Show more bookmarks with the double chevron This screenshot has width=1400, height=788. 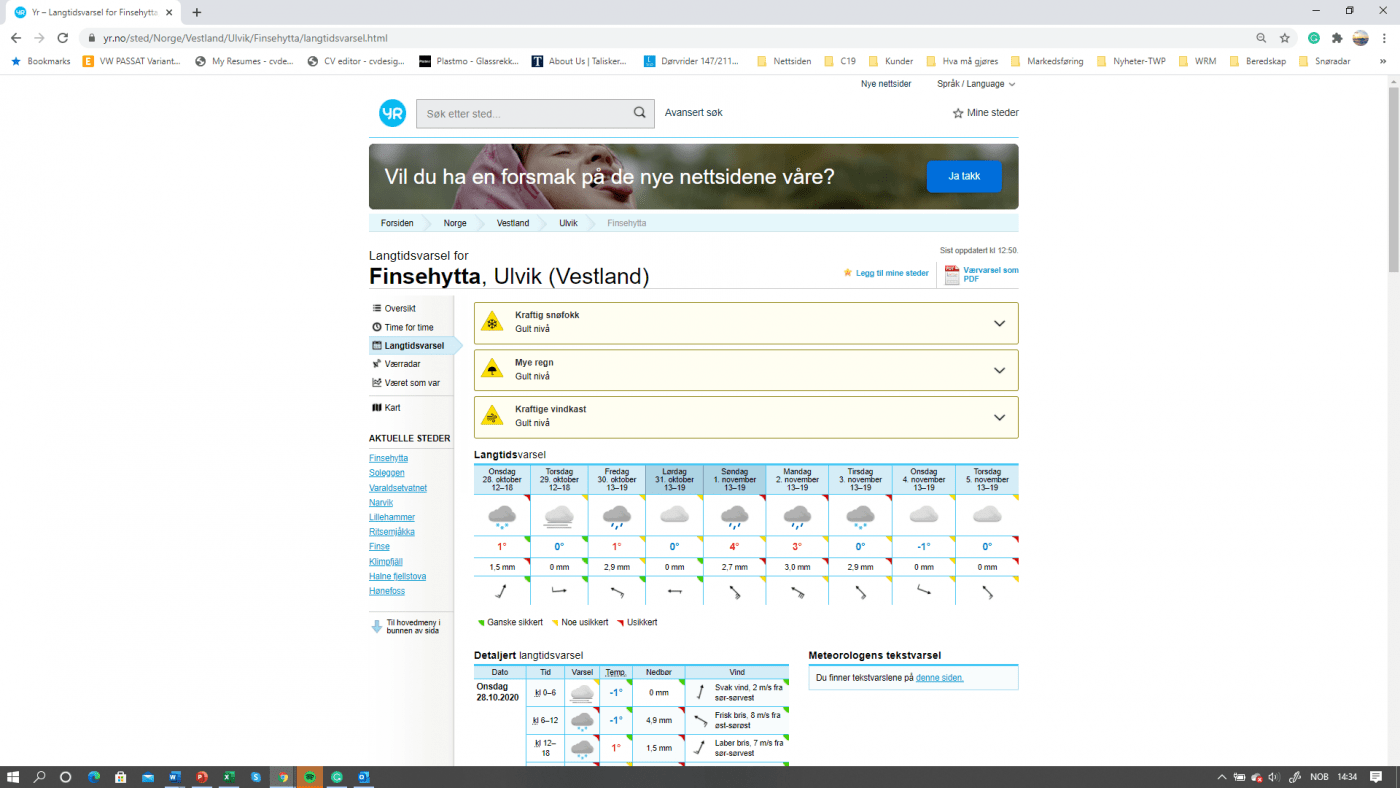1385,61
